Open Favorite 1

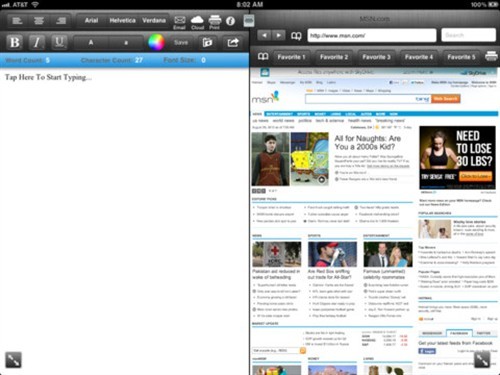(x=291, y=57)
